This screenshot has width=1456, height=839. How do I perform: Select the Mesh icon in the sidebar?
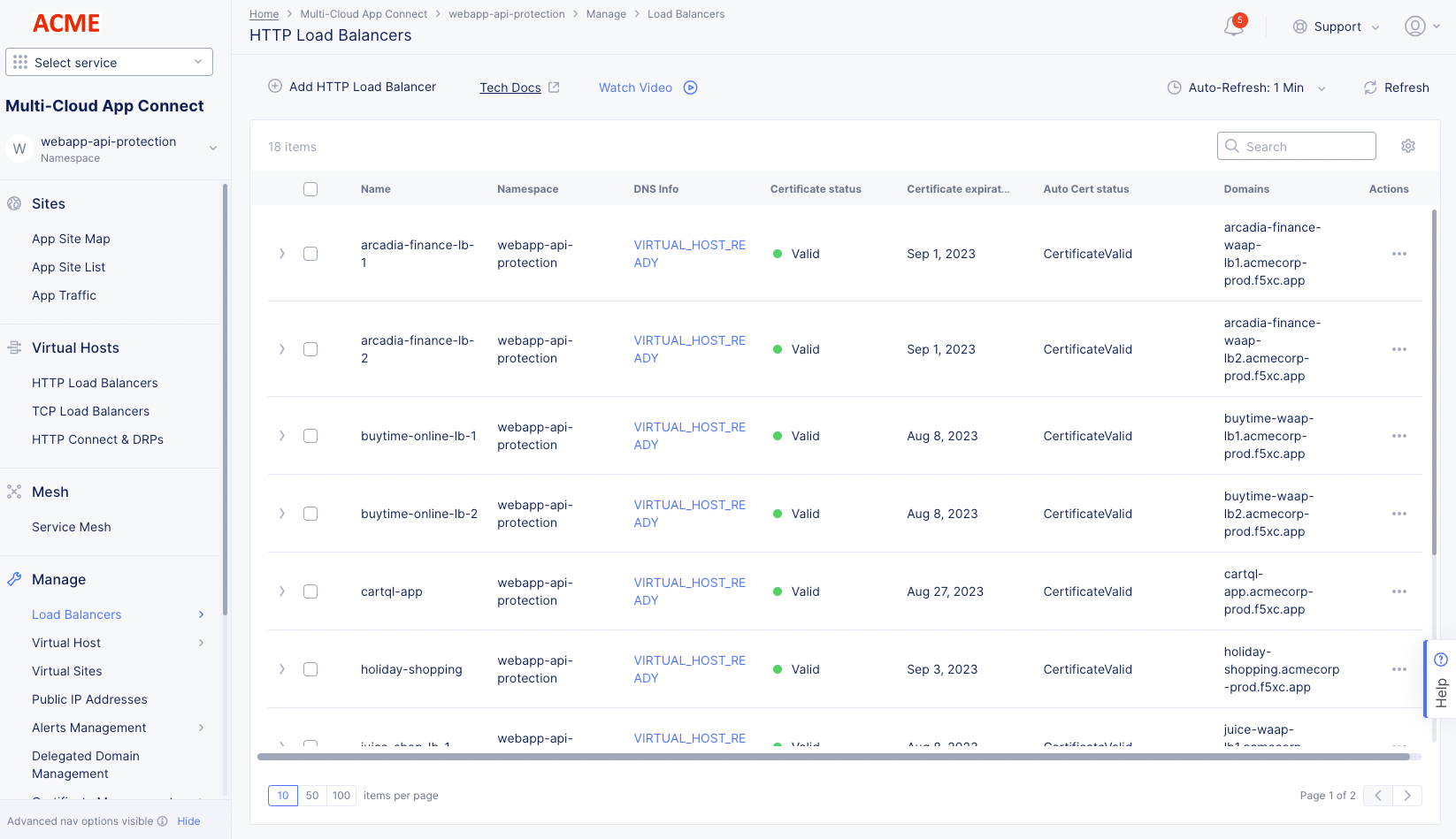[14, 492]
